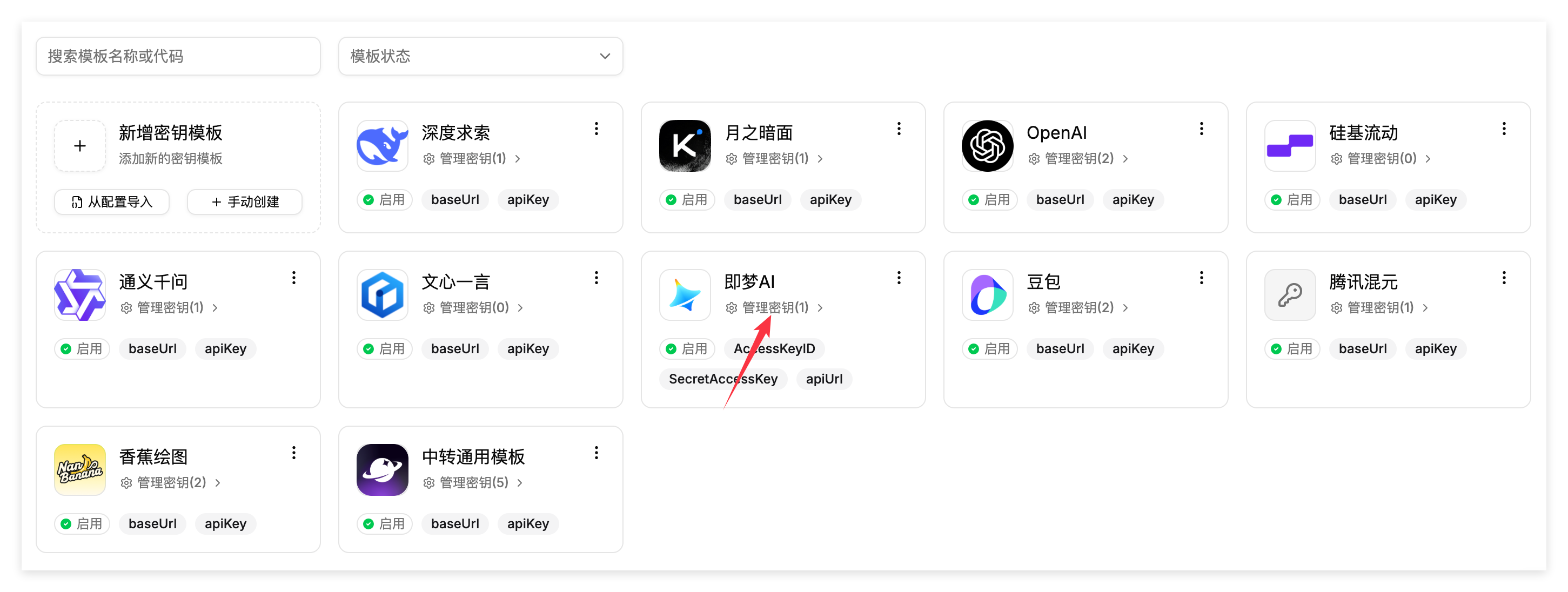
Task: Click the plus icon on new key template card
Action: pyautogui.click(x=80, y=146)
